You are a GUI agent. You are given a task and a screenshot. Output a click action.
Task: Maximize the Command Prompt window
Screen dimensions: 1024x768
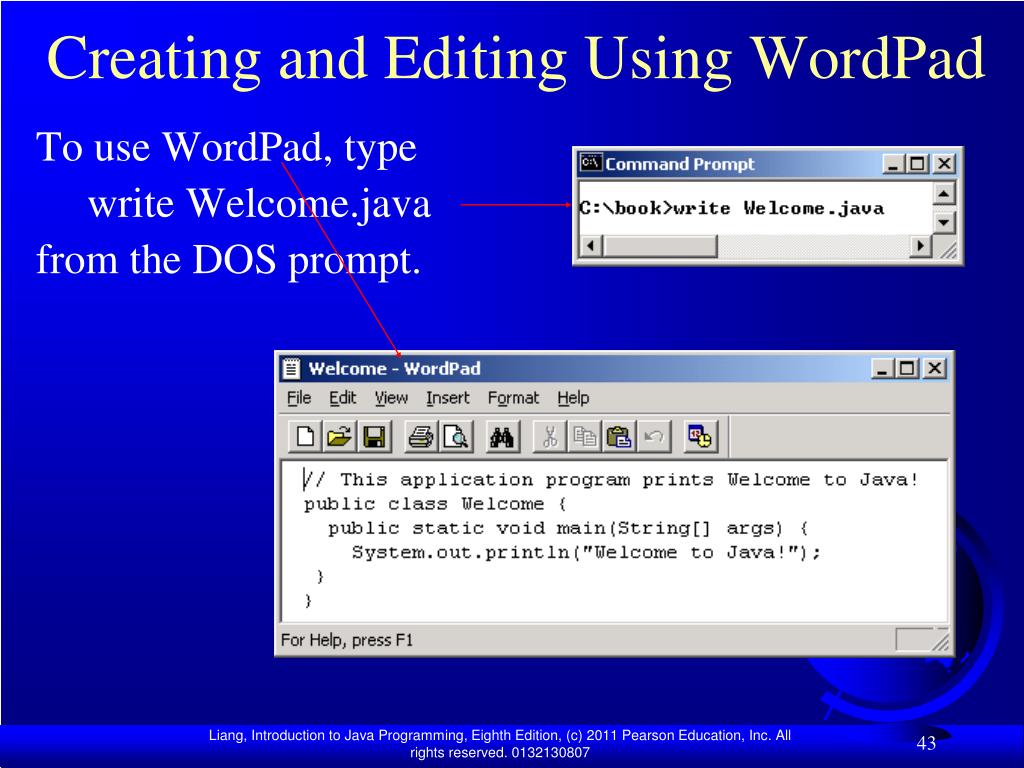click(917, 163)
